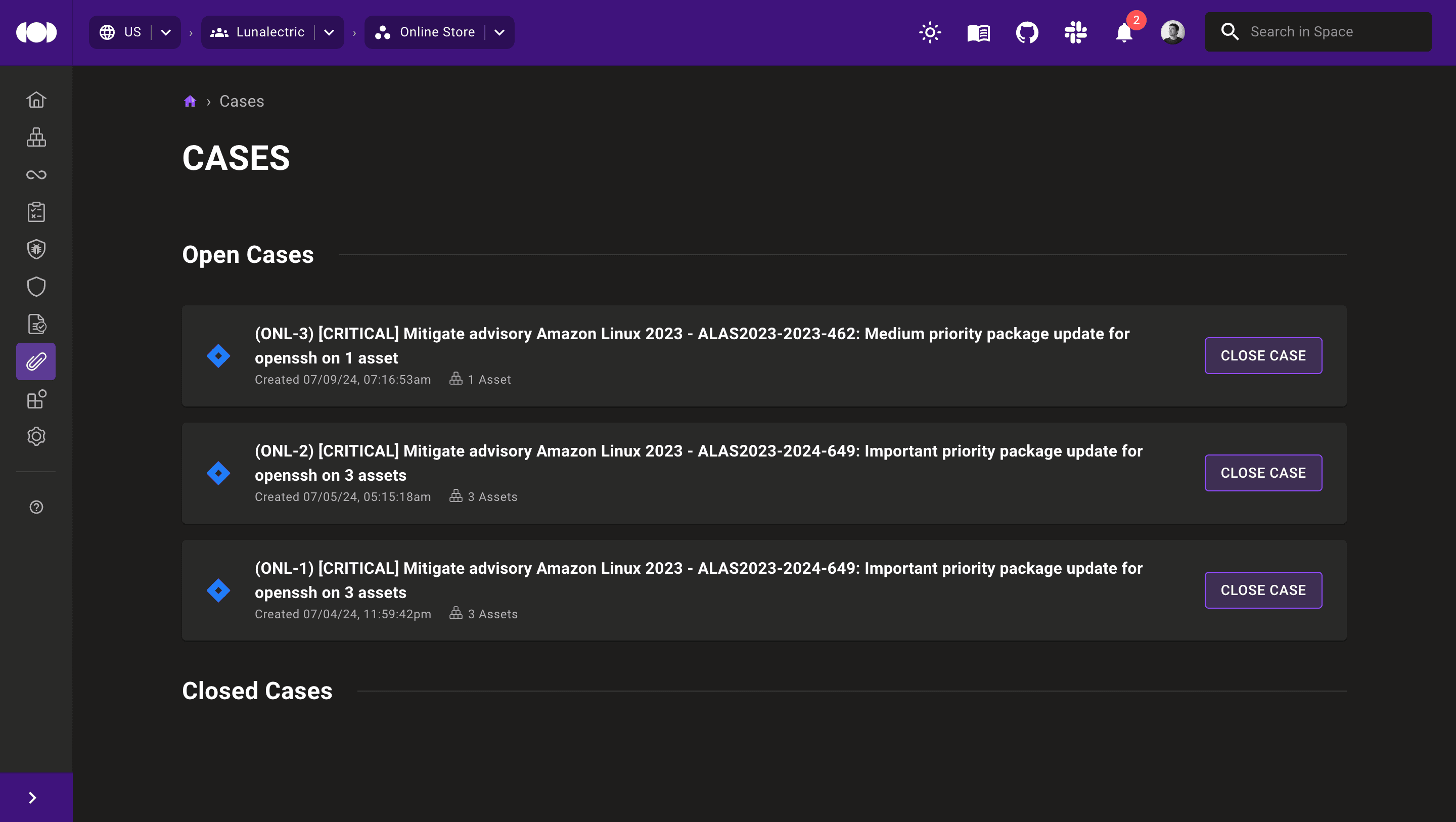1456x822 pixels.
Task: Expand the Lunalectric organization dropdown
Action: tap(329, 32)
